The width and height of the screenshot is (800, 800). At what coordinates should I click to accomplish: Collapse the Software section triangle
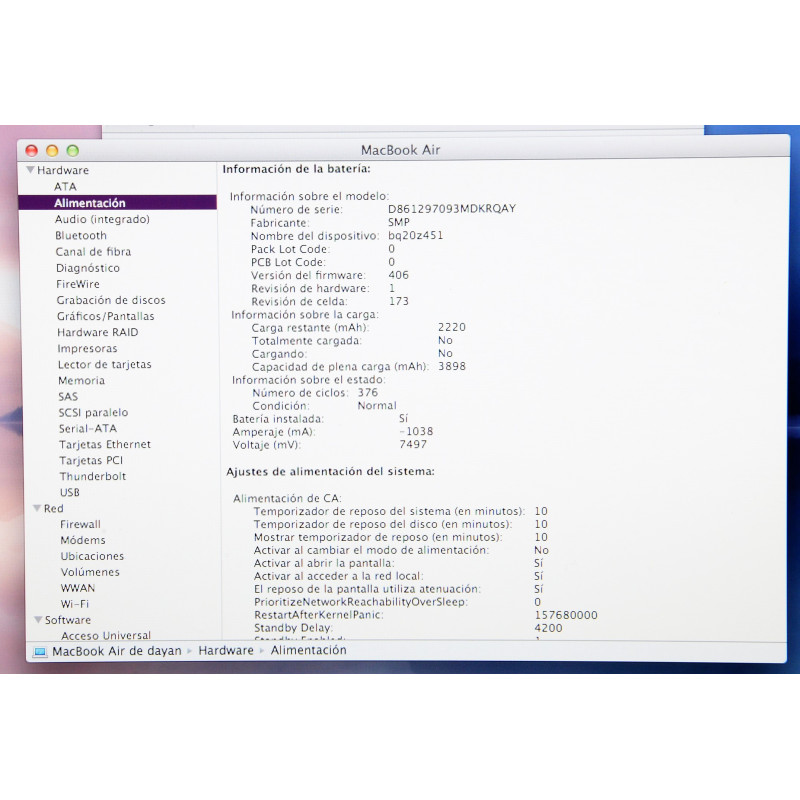coord(37,620)
